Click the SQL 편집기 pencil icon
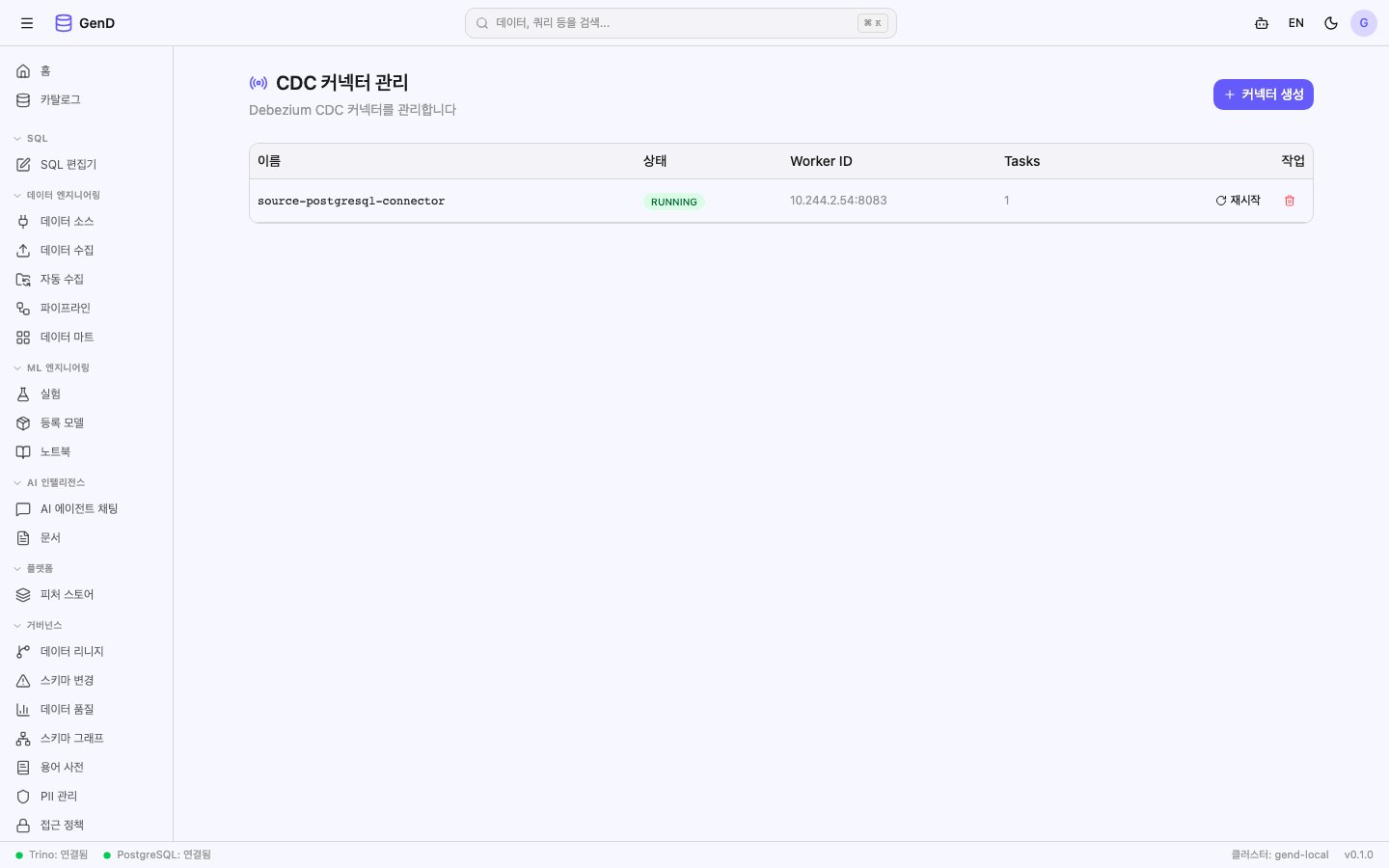1389x868 pixels. point(23,165)
